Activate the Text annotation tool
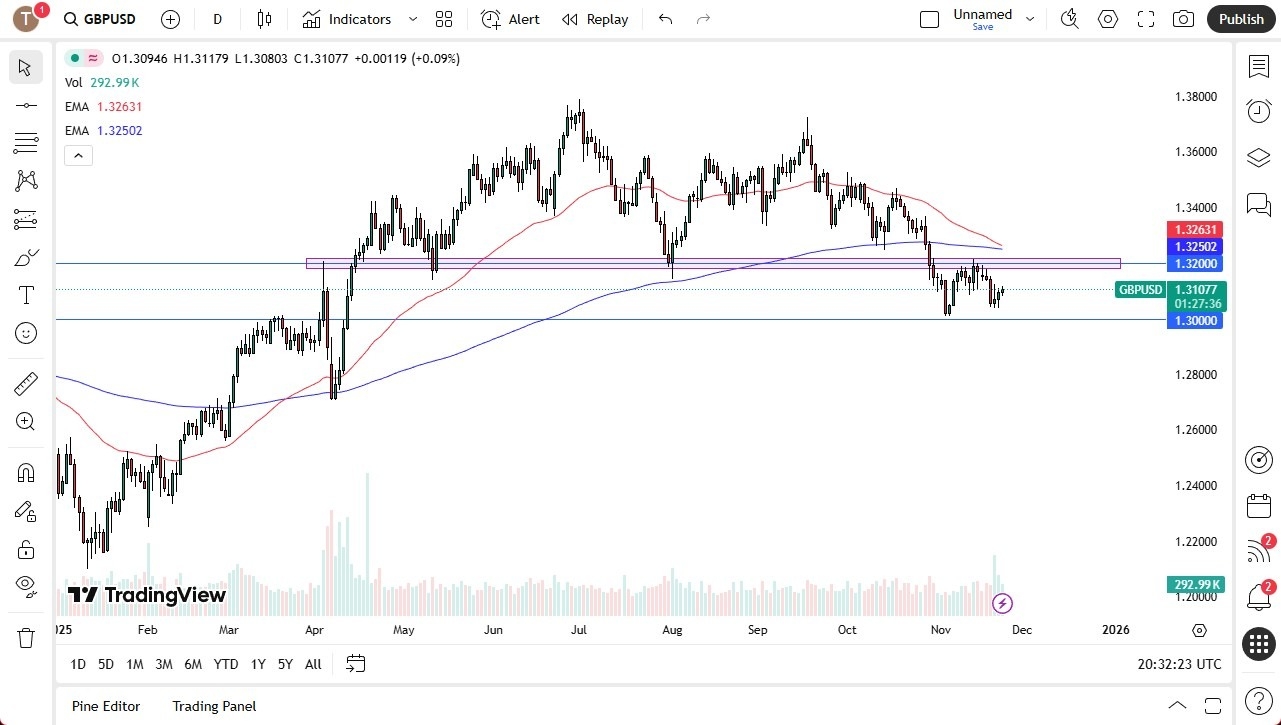Image resolution: width=1281 pixels, height=725 pixels. click(x=26, y=295)
